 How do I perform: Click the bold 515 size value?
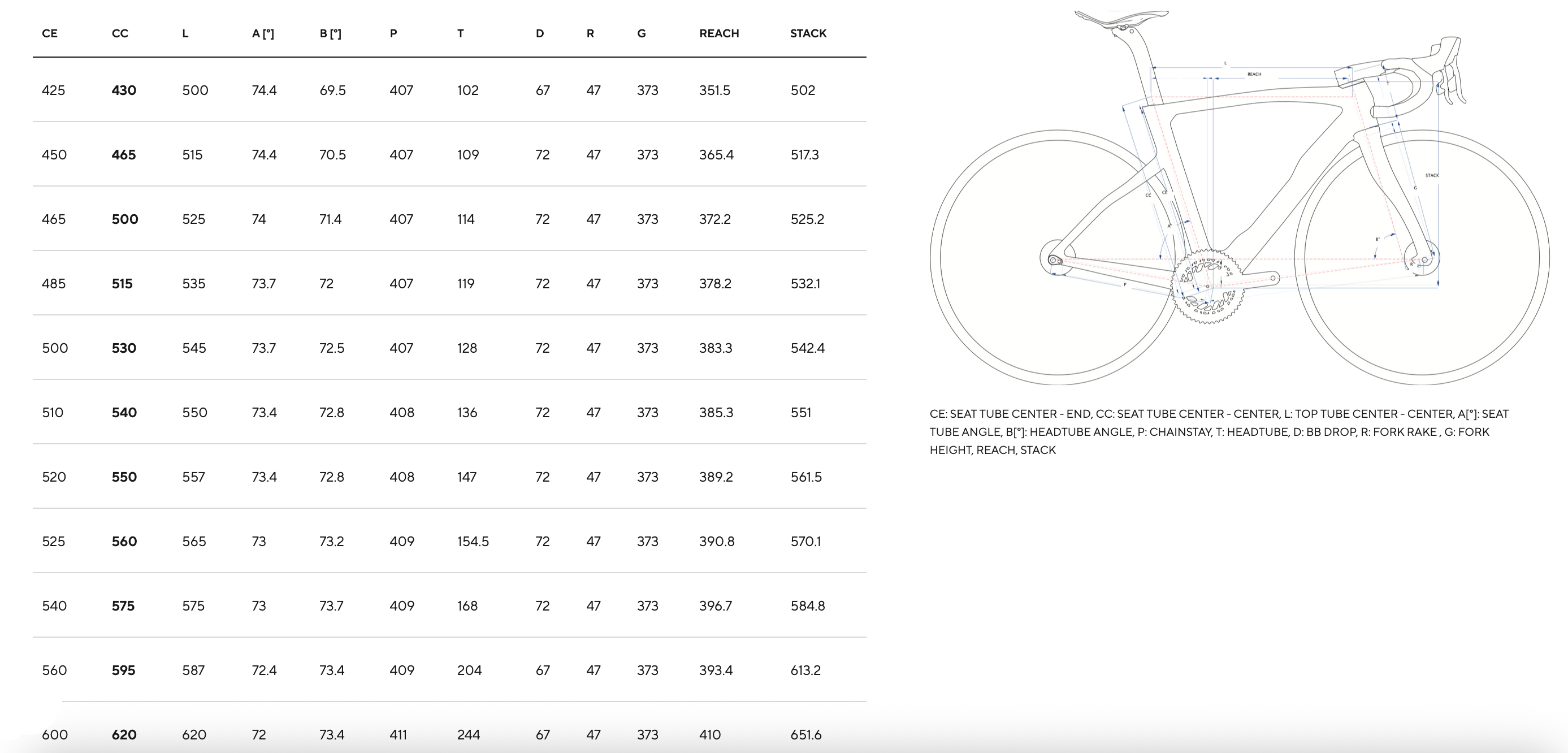click(x=122, y=284)
